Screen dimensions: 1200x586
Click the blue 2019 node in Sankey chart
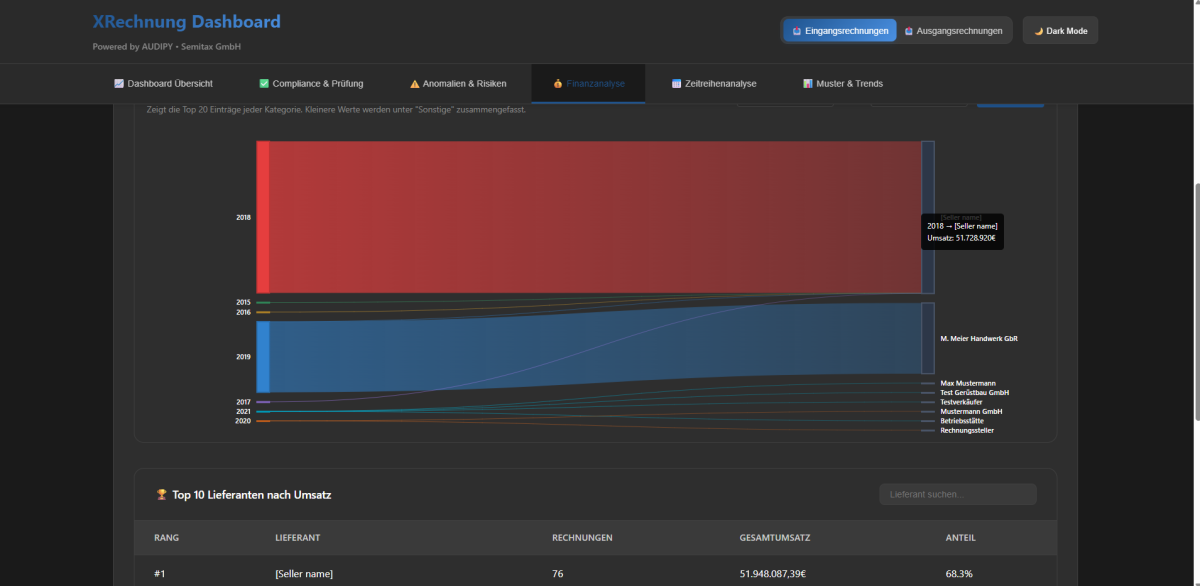point(263,356)
